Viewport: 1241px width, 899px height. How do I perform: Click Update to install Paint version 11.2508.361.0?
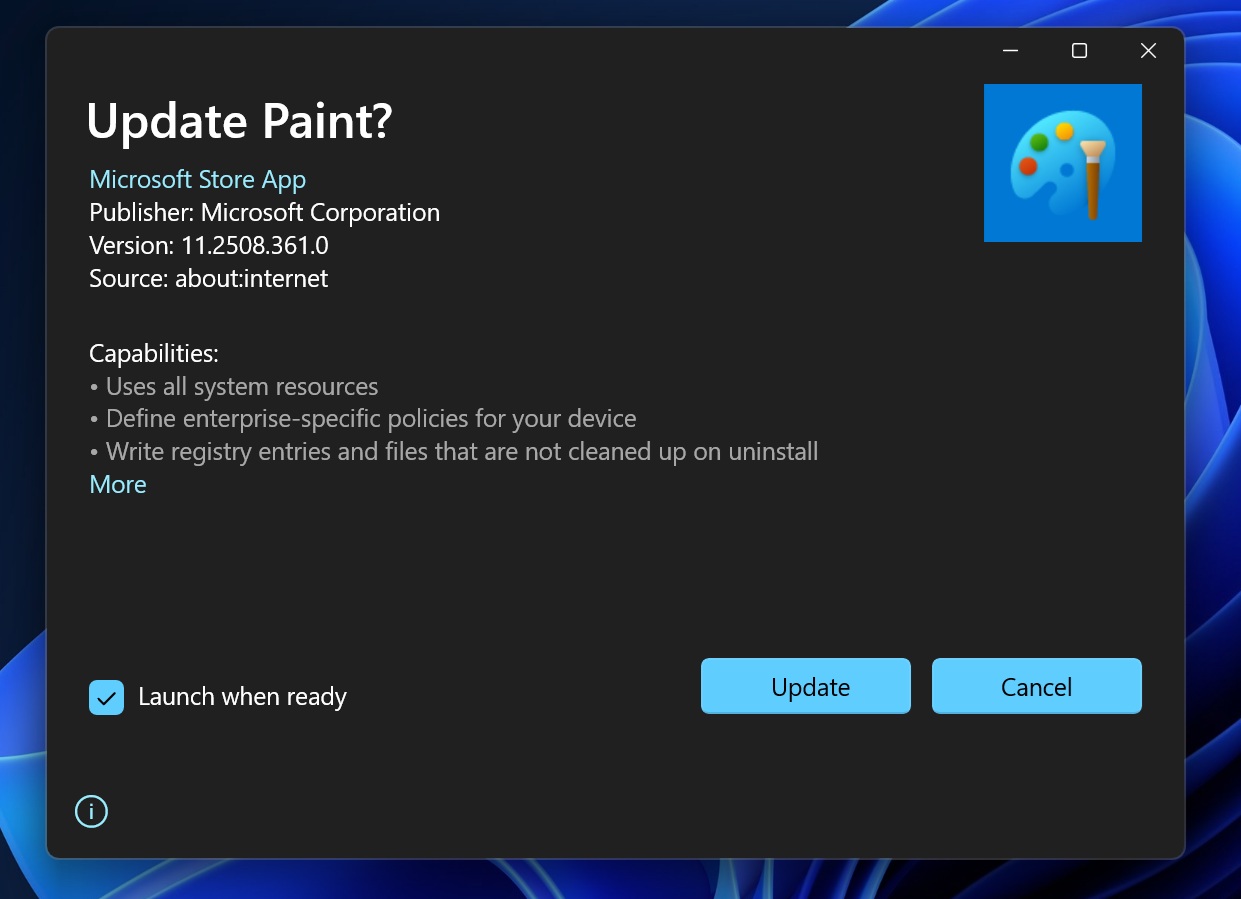tap(805, 686)
